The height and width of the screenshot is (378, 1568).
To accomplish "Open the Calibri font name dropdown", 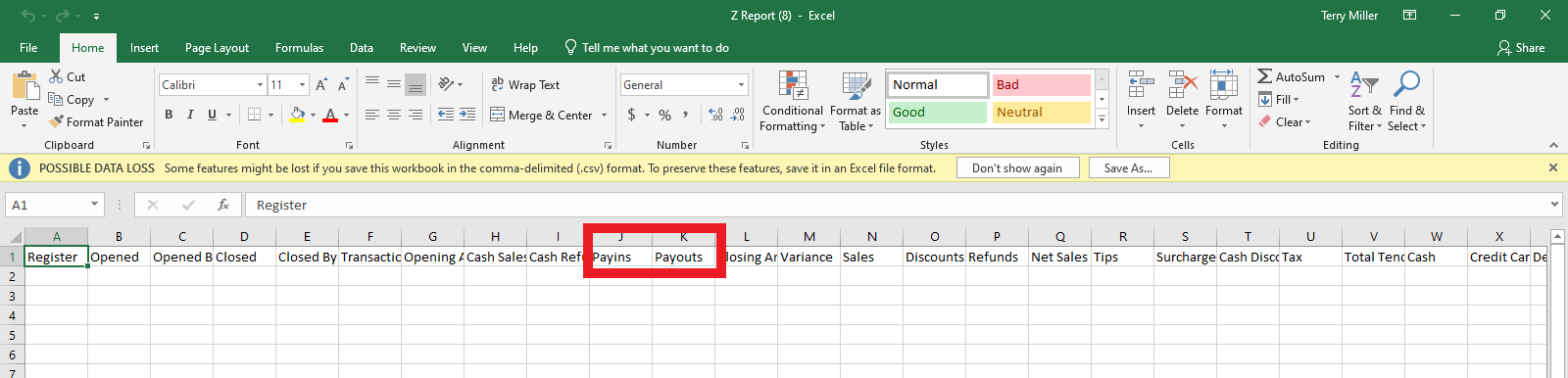I will (x=260, y=85).
